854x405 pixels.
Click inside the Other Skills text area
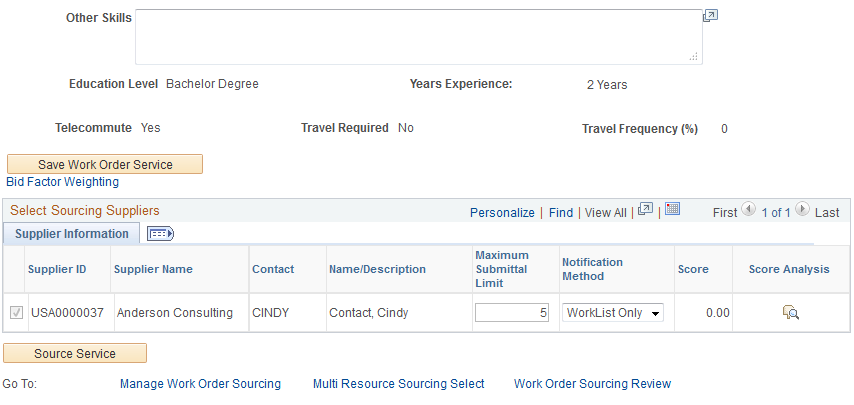pyautogui.click(x=418, y=37)
